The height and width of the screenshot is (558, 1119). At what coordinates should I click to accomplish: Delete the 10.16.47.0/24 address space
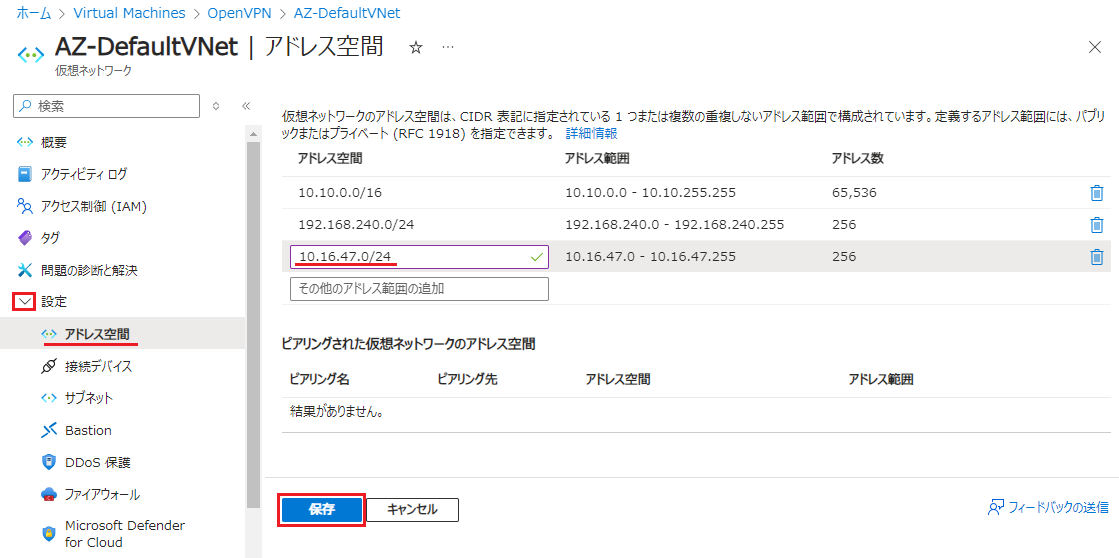1097,257
